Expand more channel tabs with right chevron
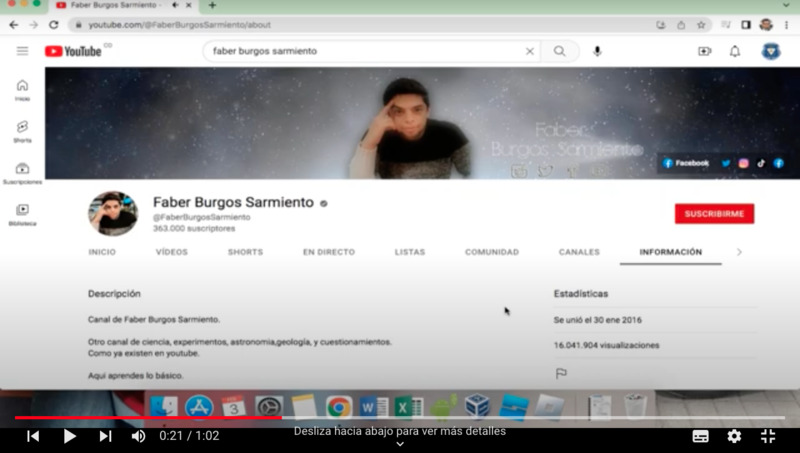The image size is (800, 453). [739, 252]
